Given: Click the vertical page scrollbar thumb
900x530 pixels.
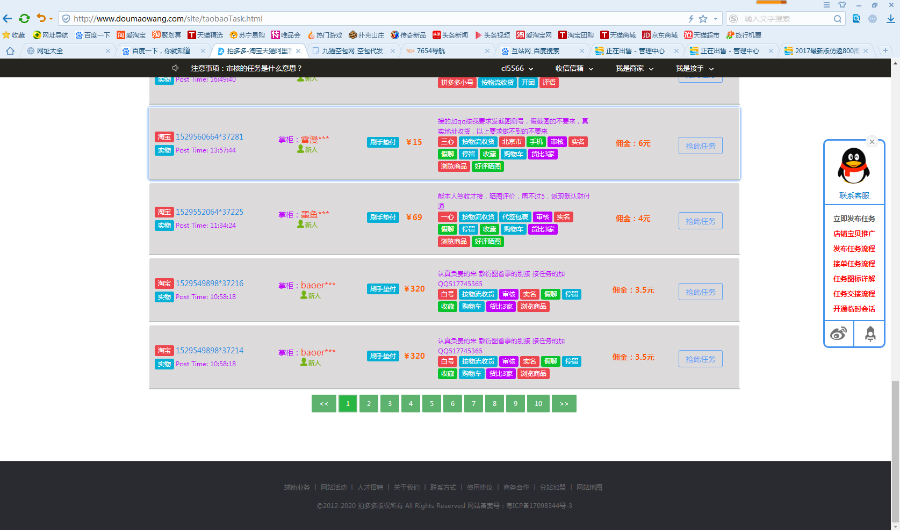Looking at the screenshot, I should [x=895, y=420].
